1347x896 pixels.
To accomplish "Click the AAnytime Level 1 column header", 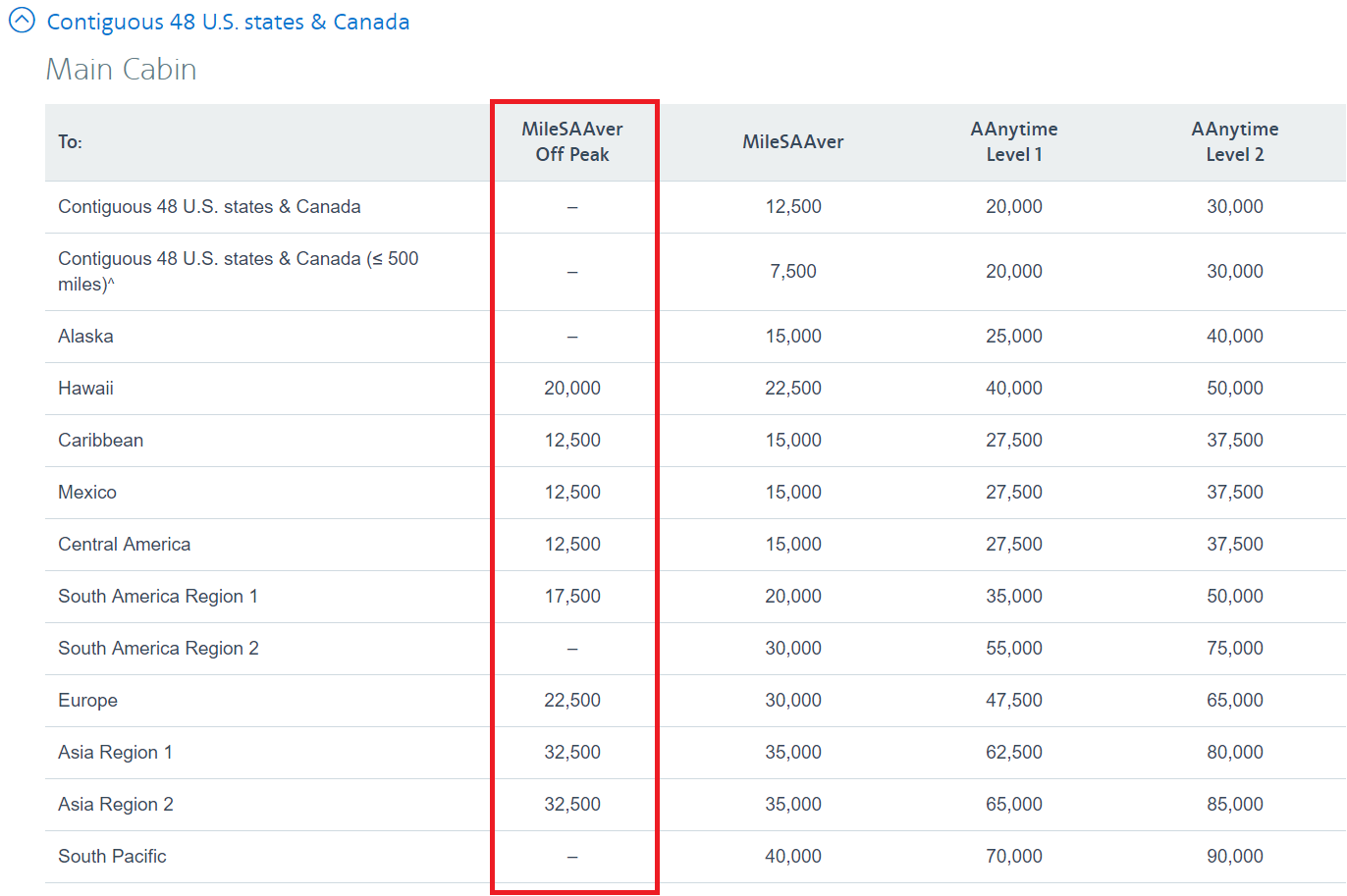I will pyautogui.click(x=1014, y=142).
